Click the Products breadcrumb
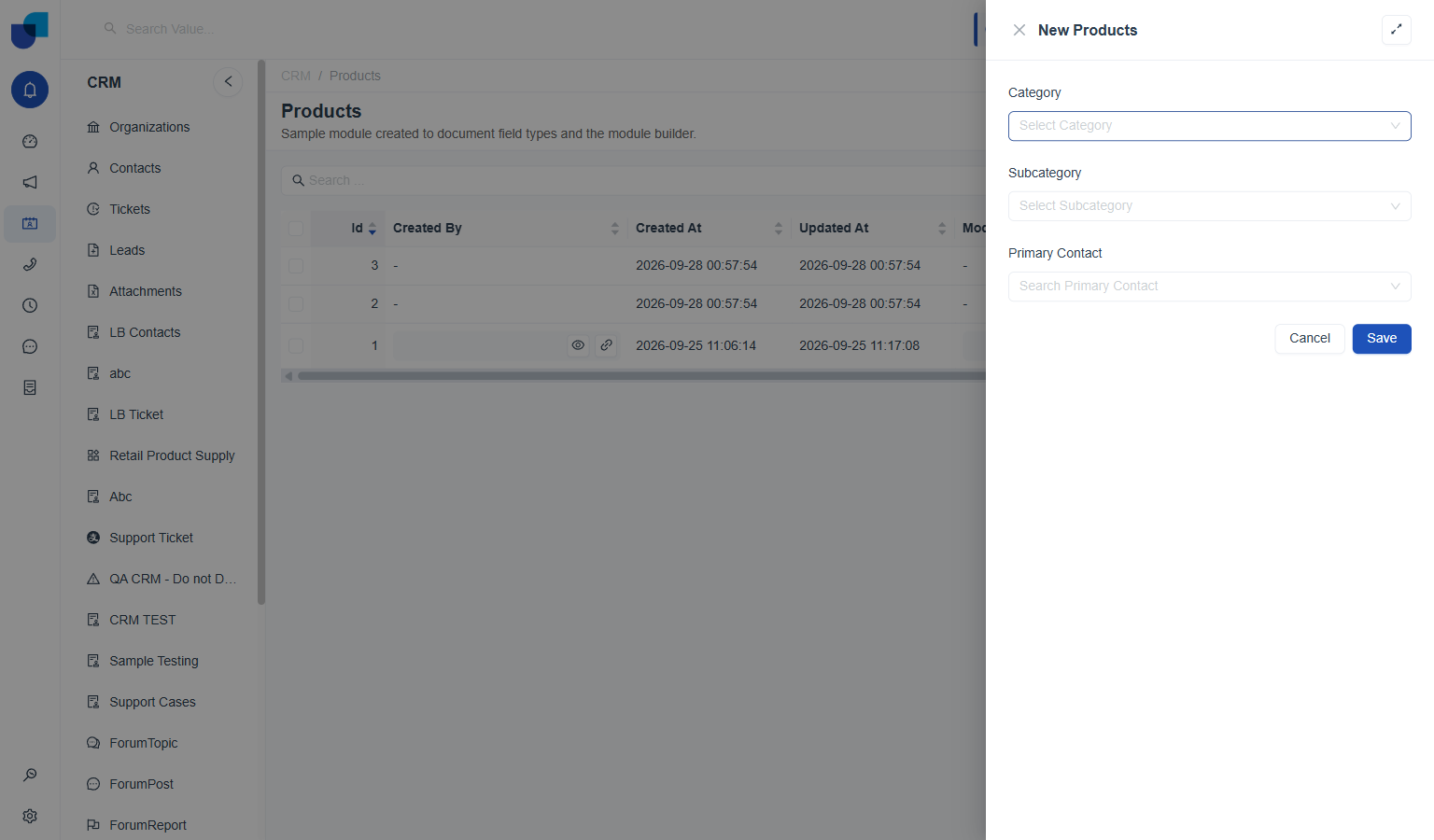Screen dimensions: 1434x840 (355, 76)
